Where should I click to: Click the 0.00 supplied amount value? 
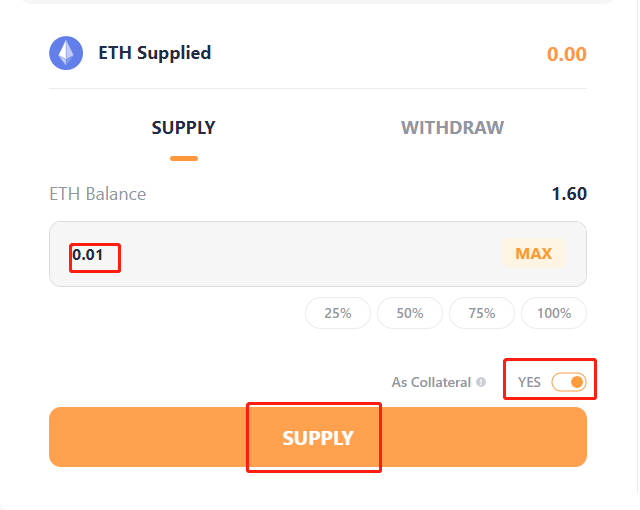[x=566, y=54]
